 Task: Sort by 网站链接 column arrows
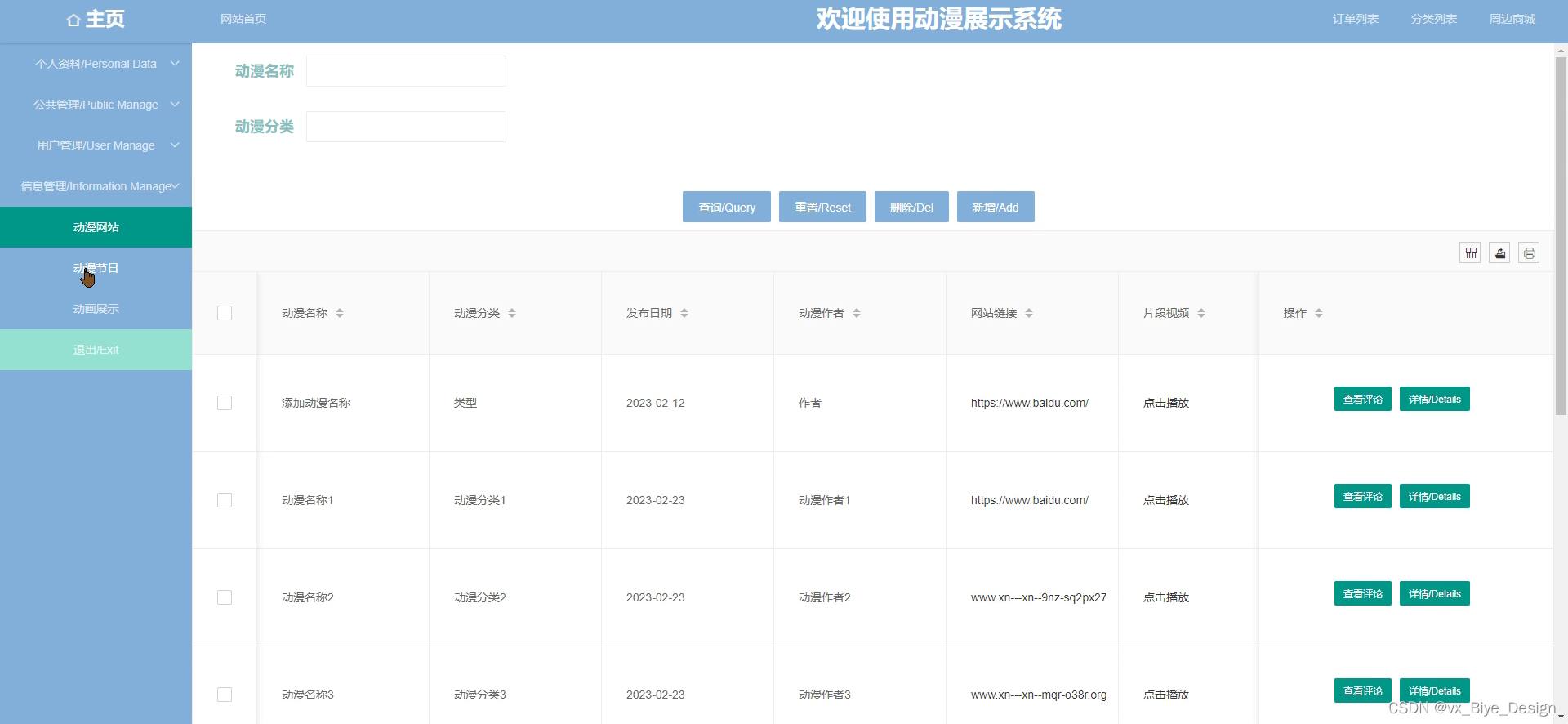(1029, 313)
